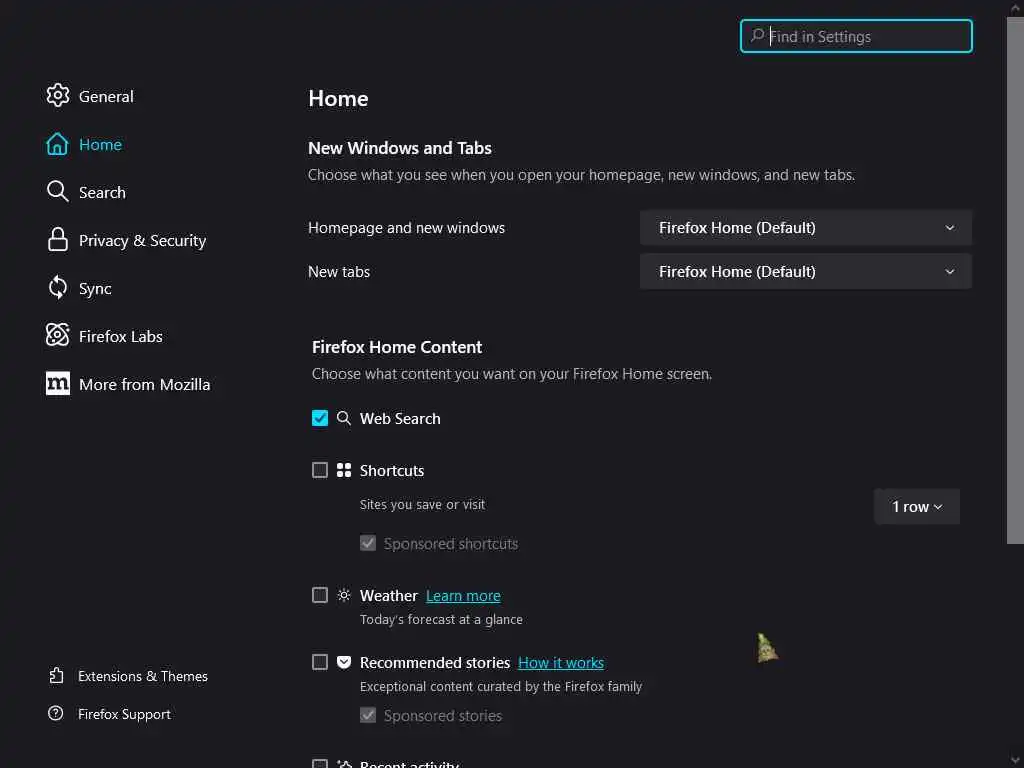
Task: Open the New tabs dropdown
Action: tap(805, 272)
